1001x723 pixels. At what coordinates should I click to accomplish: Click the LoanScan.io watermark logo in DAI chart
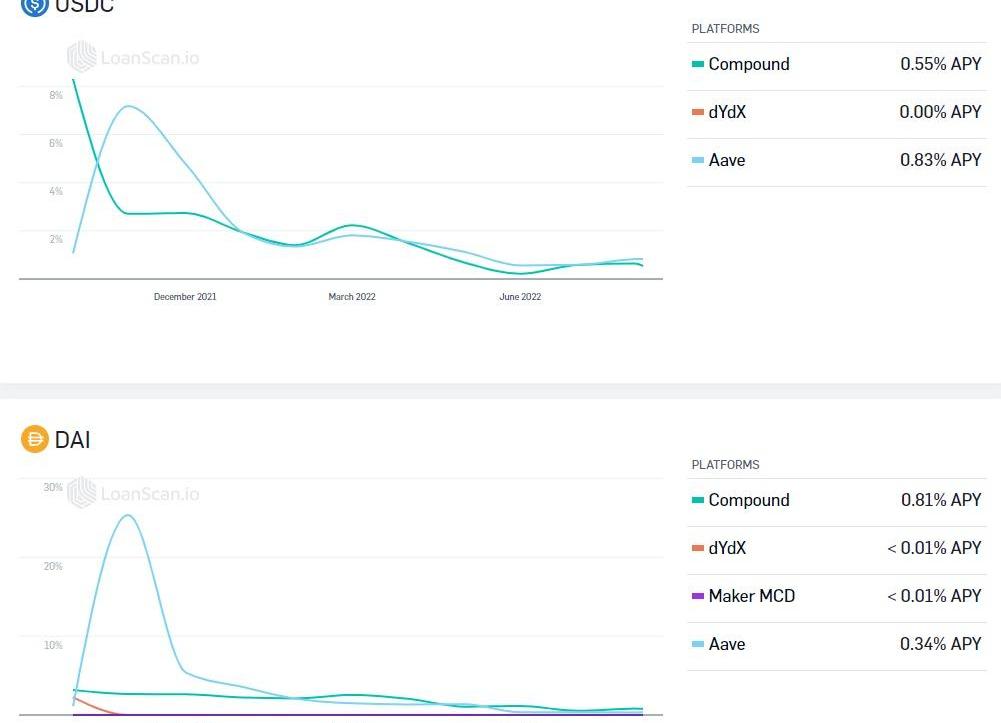tap(82, 493)
